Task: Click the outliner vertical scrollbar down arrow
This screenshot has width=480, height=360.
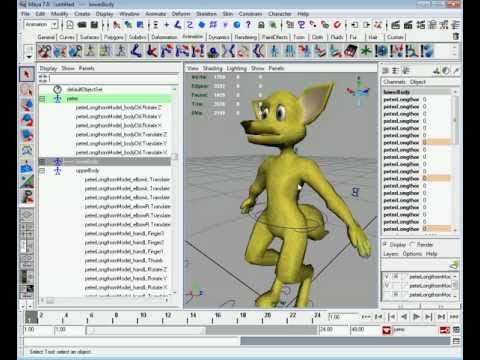Action: click(x=174, y=293)
